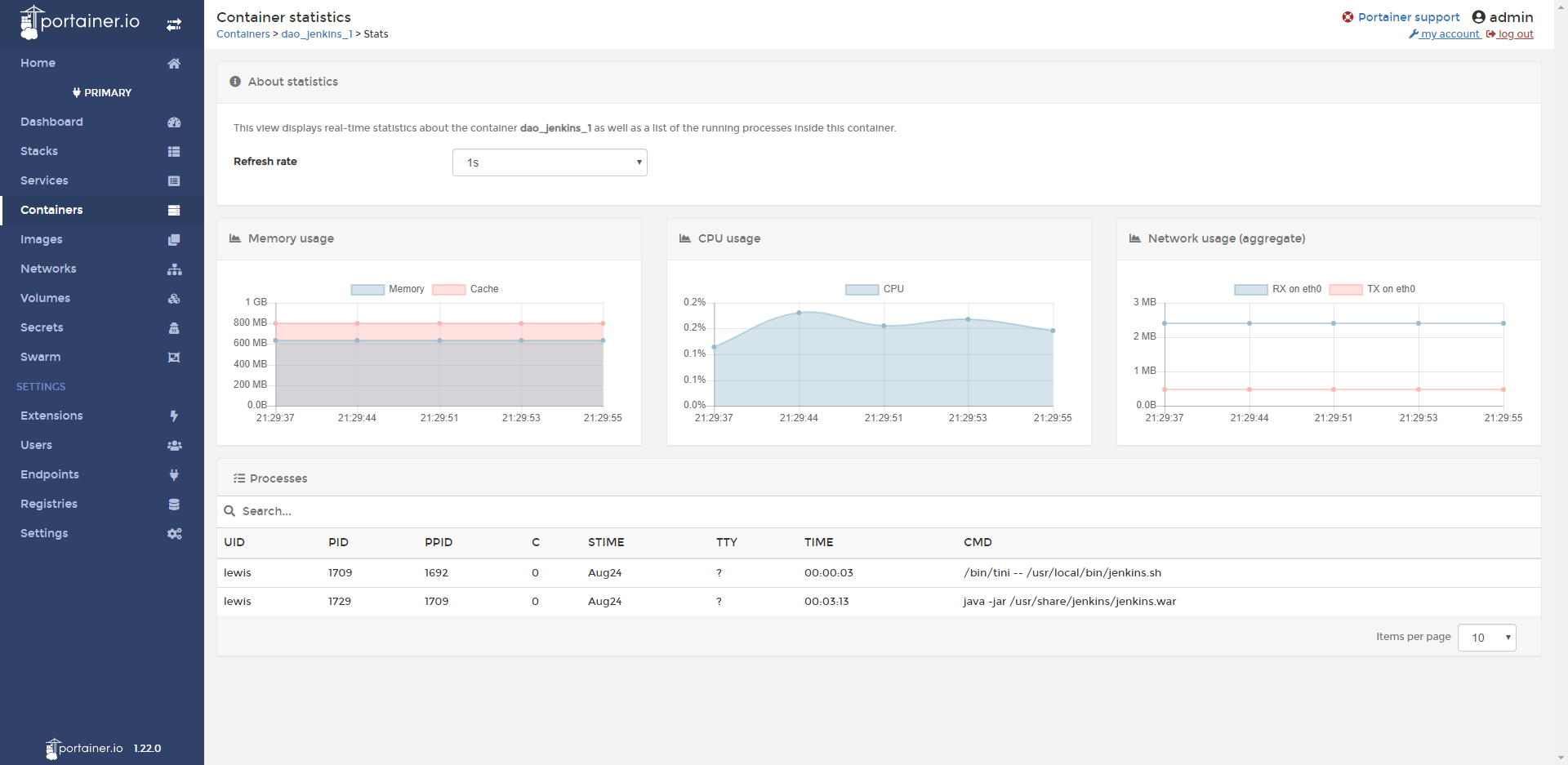Sort processes by CMD column

click(x=978, y=542)
